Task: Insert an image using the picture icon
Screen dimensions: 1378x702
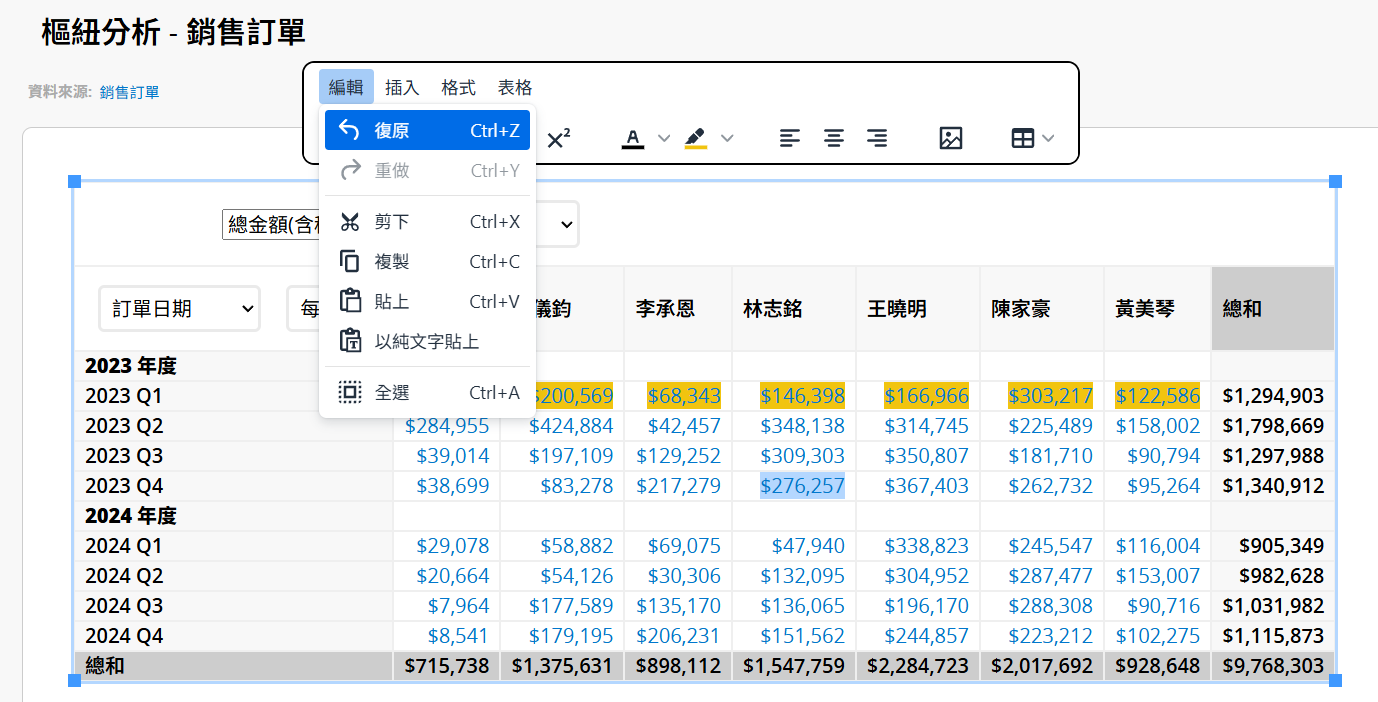Action: [951, 139]
